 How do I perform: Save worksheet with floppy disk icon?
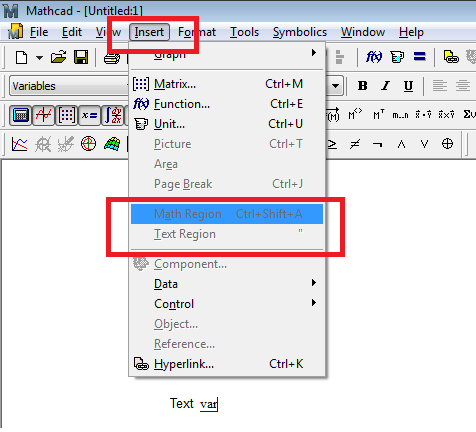(81, 57)
